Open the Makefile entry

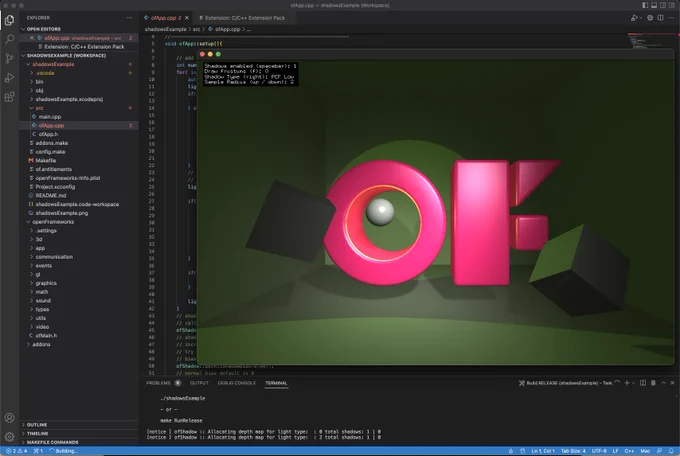(46, 161)
